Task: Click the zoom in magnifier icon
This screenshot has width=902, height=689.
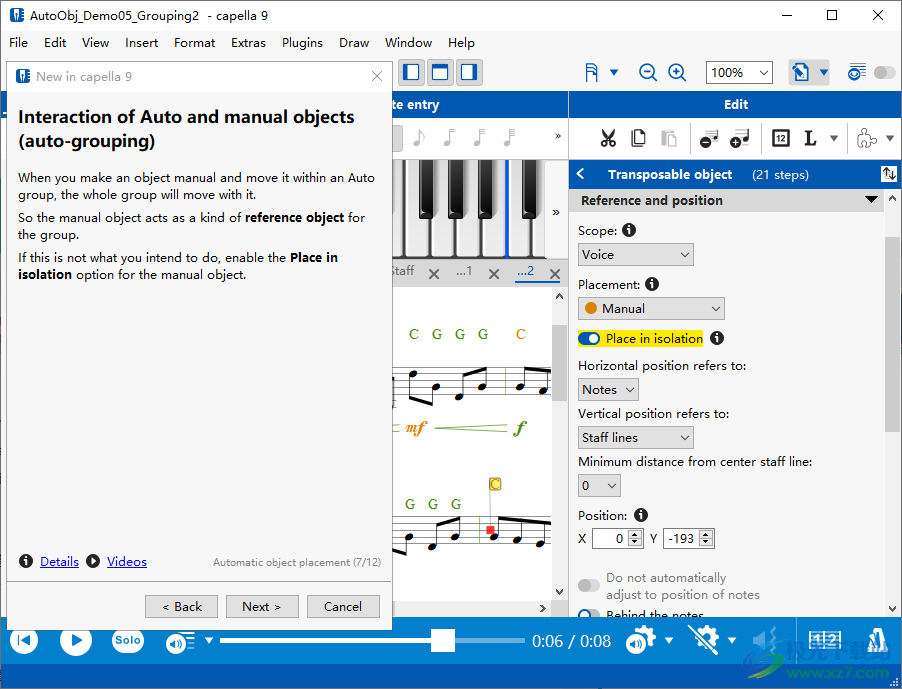Action: [677, 72]
